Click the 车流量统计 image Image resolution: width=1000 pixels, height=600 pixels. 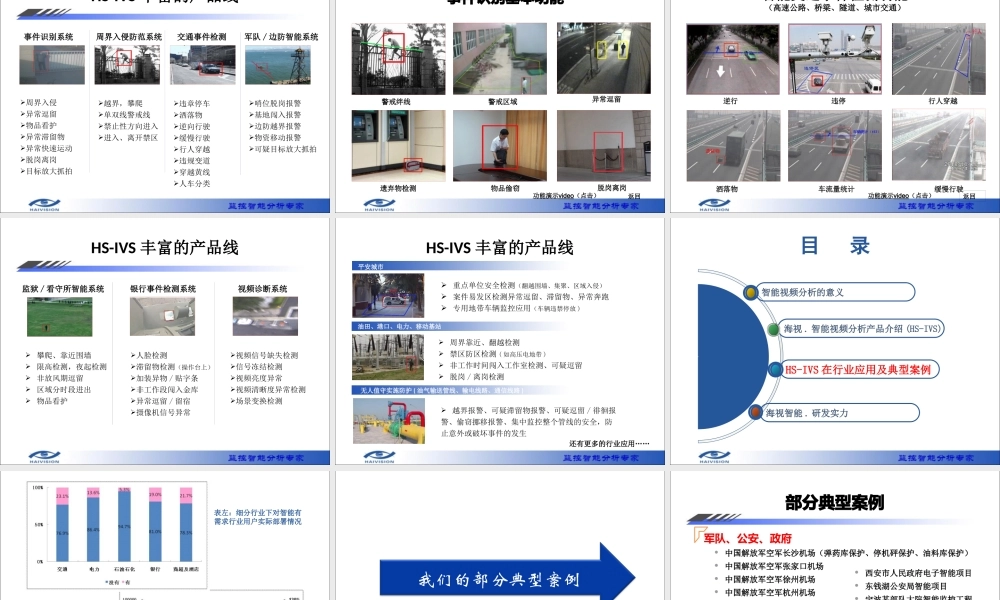(835, 145)
